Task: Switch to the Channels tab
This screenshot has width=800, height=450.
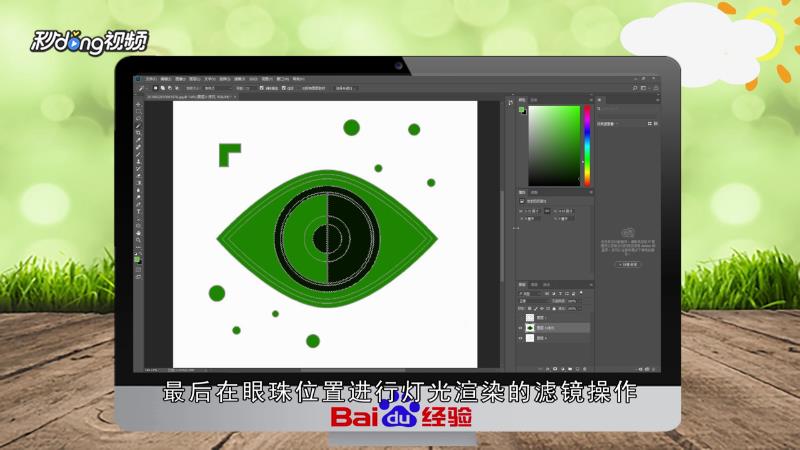Action: click(534, 284)
